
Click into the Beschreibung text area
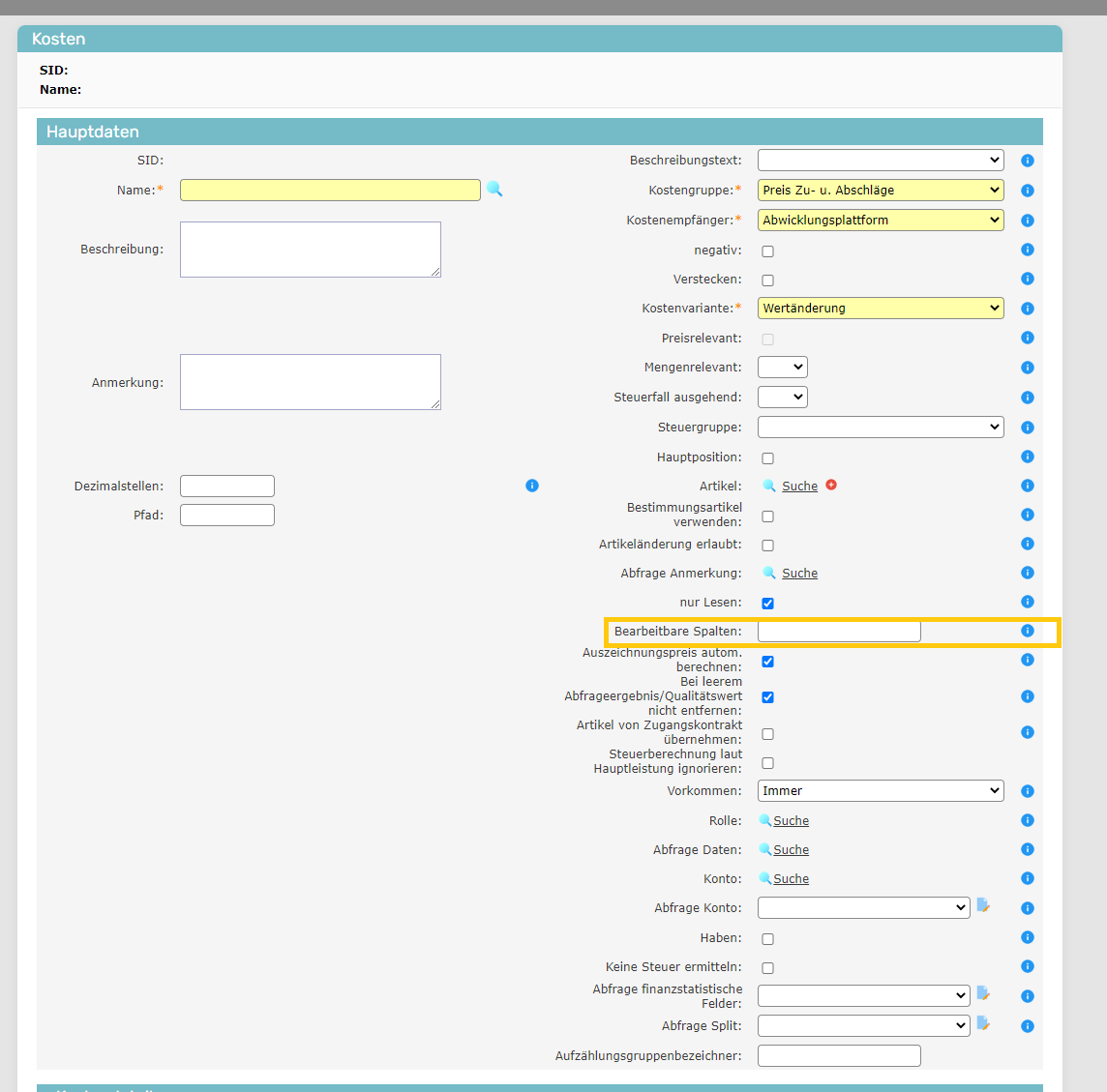[x=310, y=250]
